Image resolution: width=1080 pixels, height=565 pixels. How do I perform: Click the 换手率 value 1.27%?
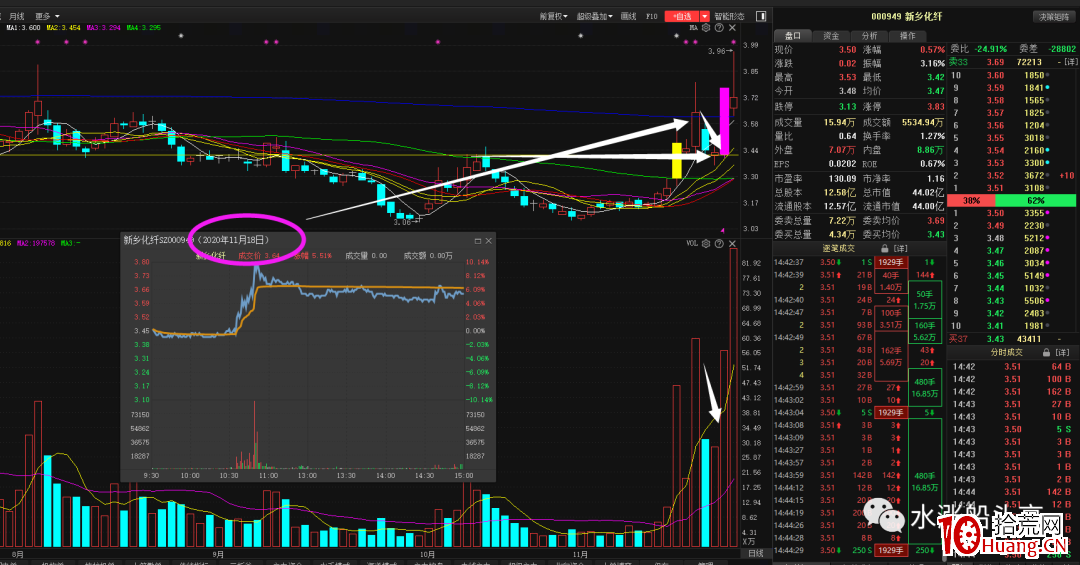(932, 136)
